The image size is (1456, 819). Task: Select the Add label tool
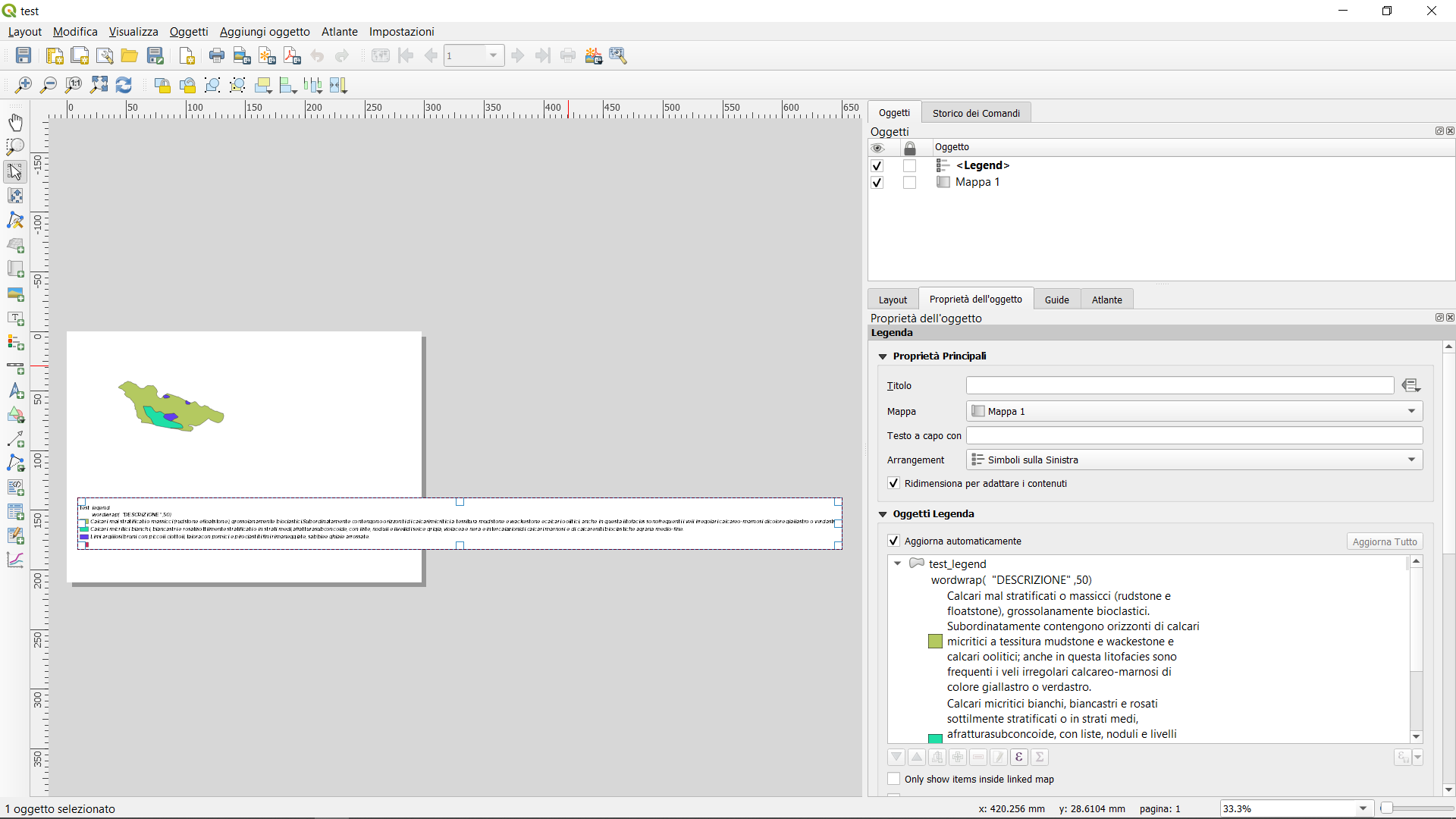[x=15, y=318]
